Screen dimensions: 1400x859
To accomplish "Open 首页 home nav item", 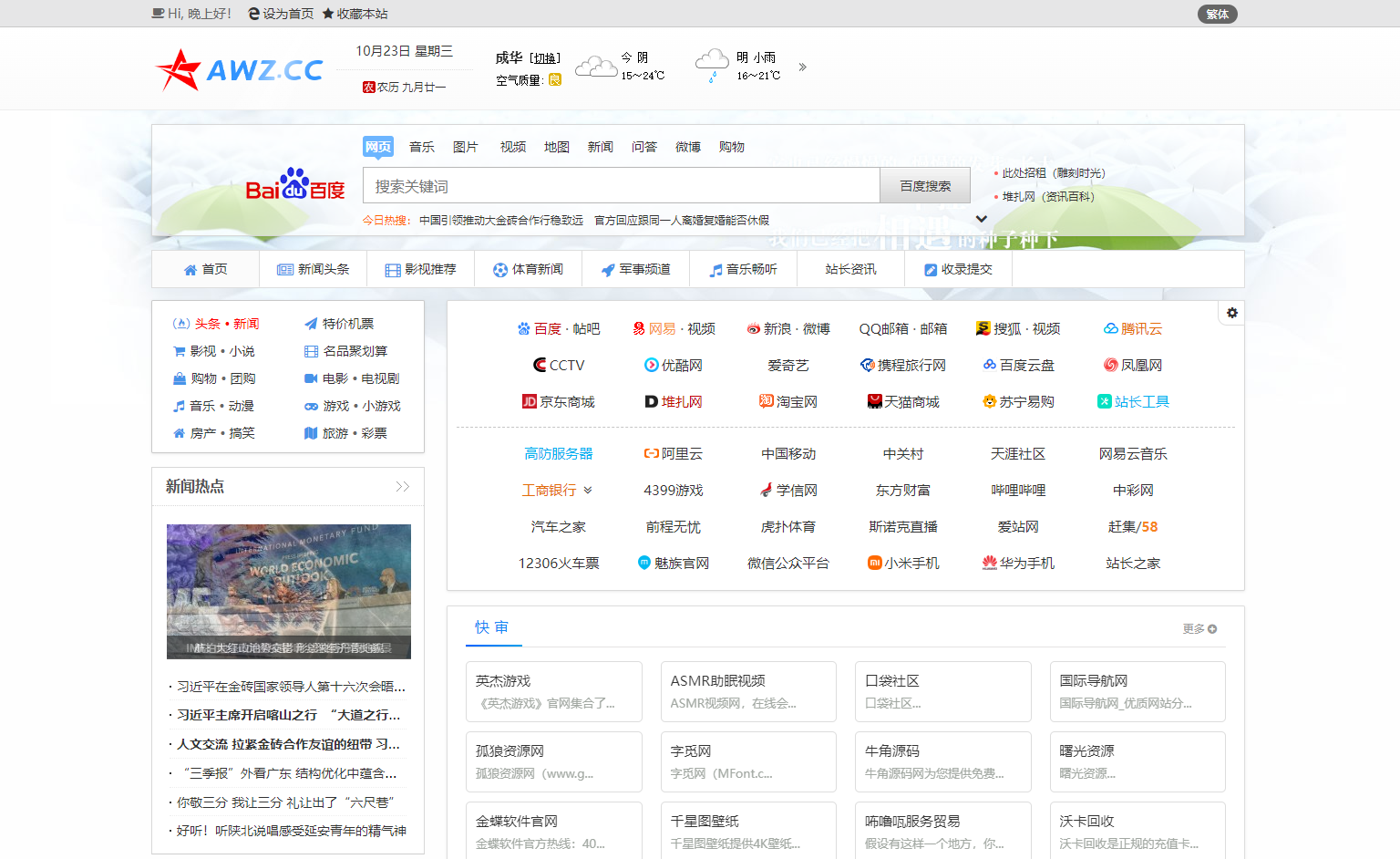I will click(x=206, y=269).
